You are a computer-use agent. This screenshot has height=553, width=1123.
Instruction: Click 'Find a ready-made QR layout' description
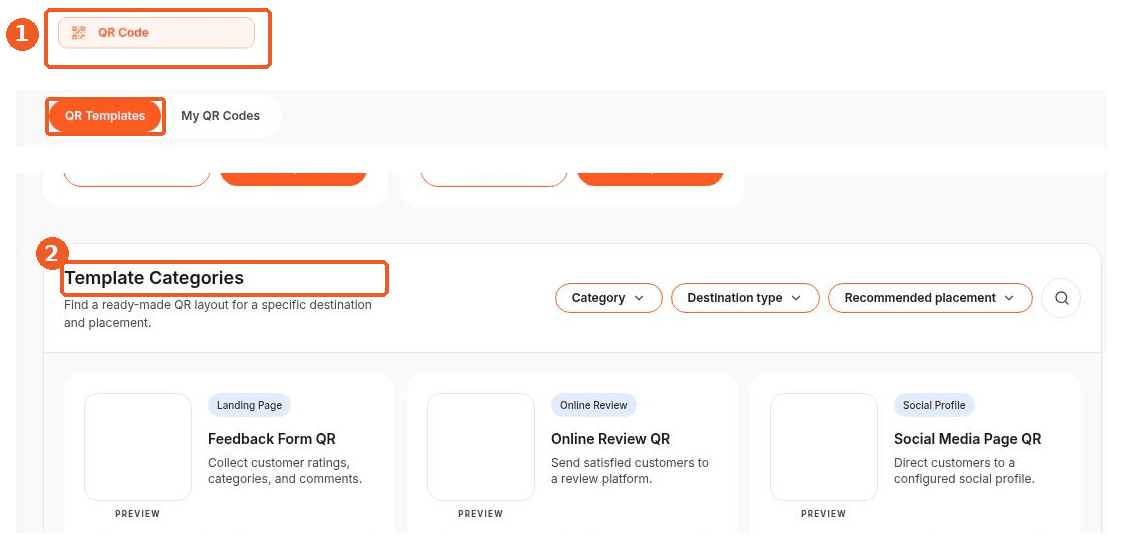tap(218, 314)
